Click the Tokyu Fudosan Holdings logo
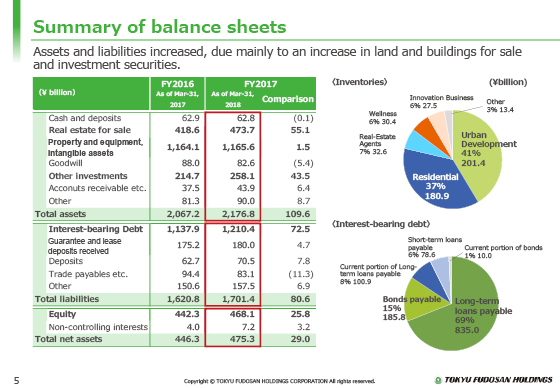Image resolution: width=560 pixels, height=388 pixels. 493,379
